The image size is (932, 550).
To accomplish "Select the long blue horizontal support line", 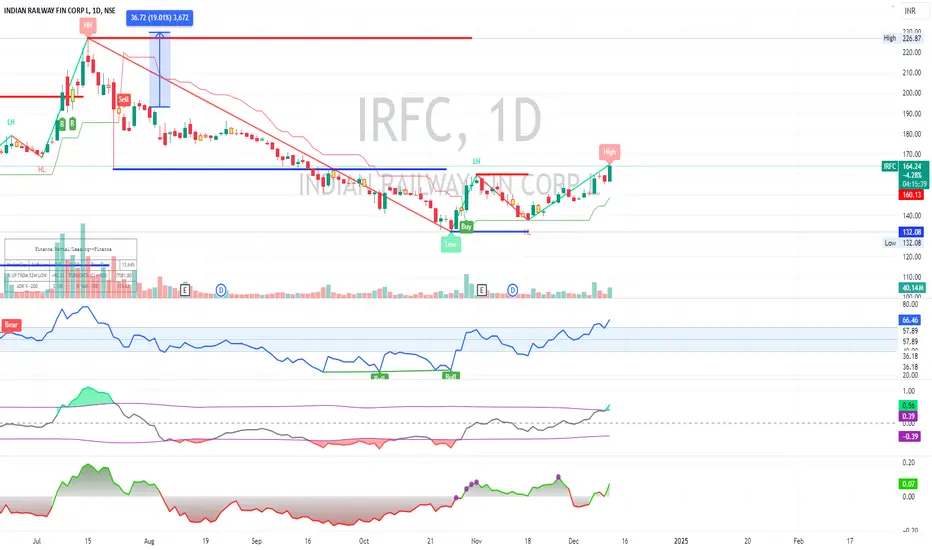I will (x=279, y=169).
